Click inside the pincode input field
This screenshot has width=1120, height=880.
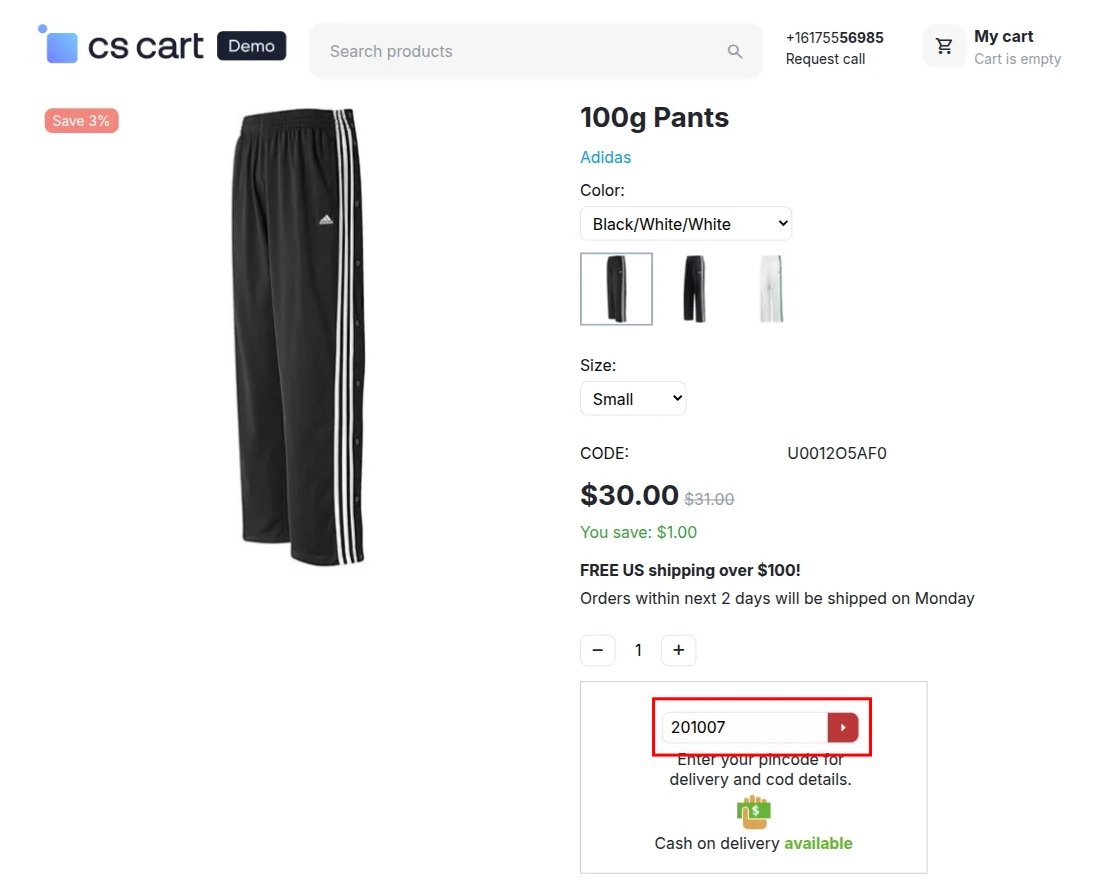point(730,727)
